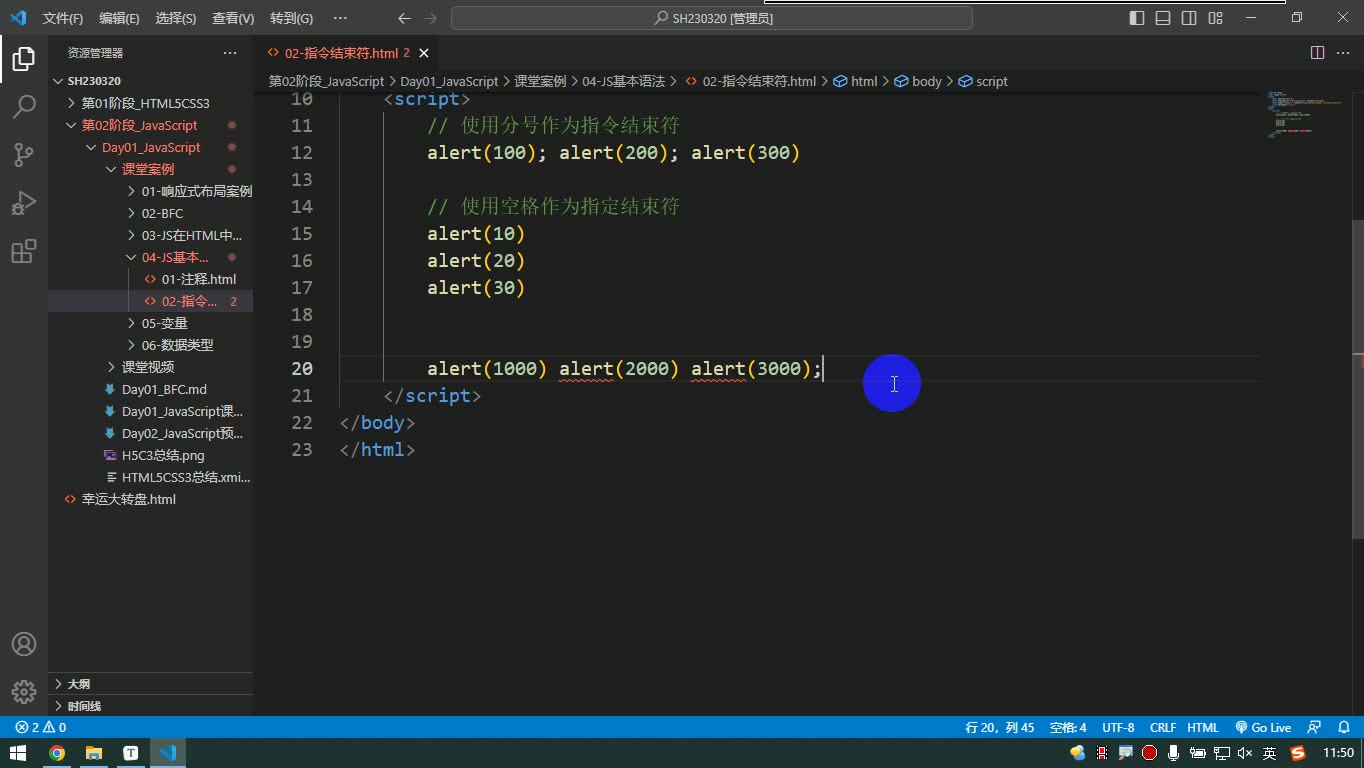Open the Explorer view in activity bar
The image size is (1364, 768).
24,59
